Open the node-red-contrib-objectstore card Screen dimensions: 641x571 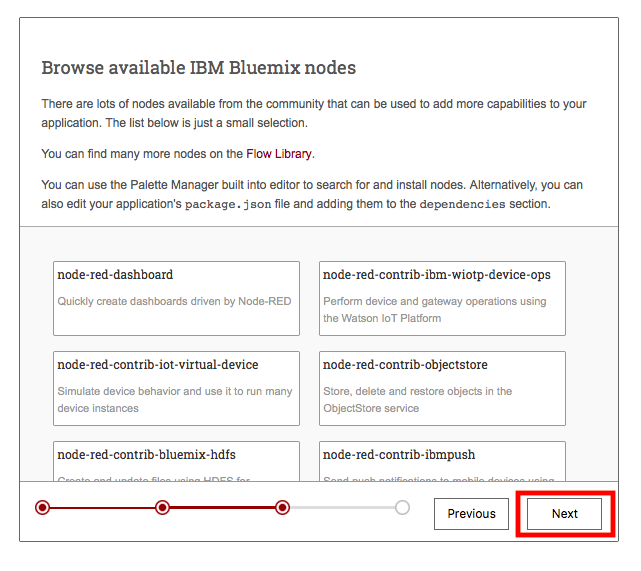click(x=442, y=388)
